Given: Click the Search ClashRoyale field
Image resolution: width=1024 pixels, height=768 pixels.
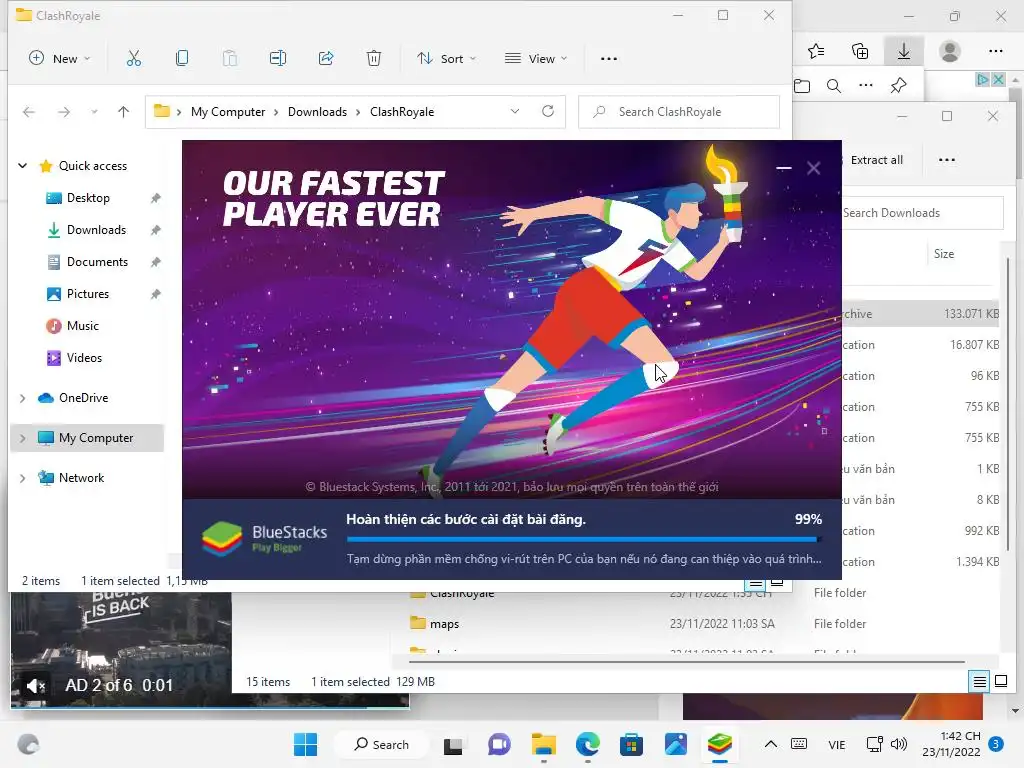Looking at the screenshot, I should (679, 112).
